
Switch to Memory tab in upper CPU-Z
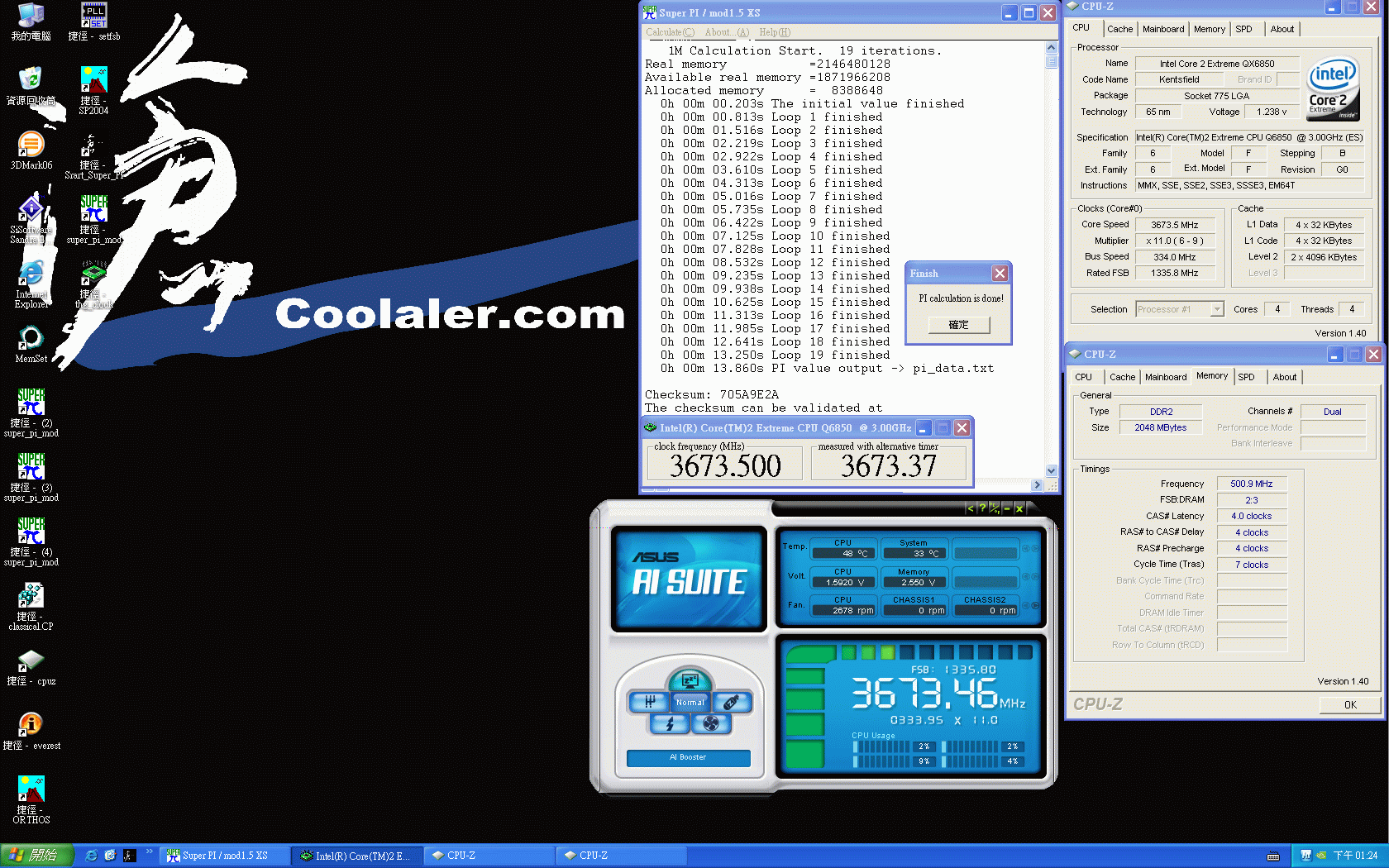pos(1209,29)
